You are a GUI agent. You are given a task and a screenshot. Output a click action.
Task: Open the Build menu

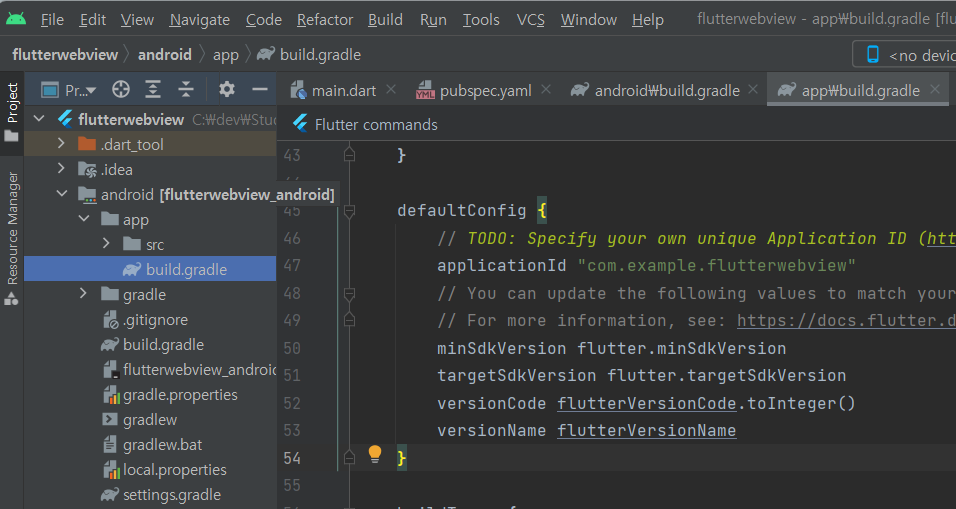click(x=385, y=20)
